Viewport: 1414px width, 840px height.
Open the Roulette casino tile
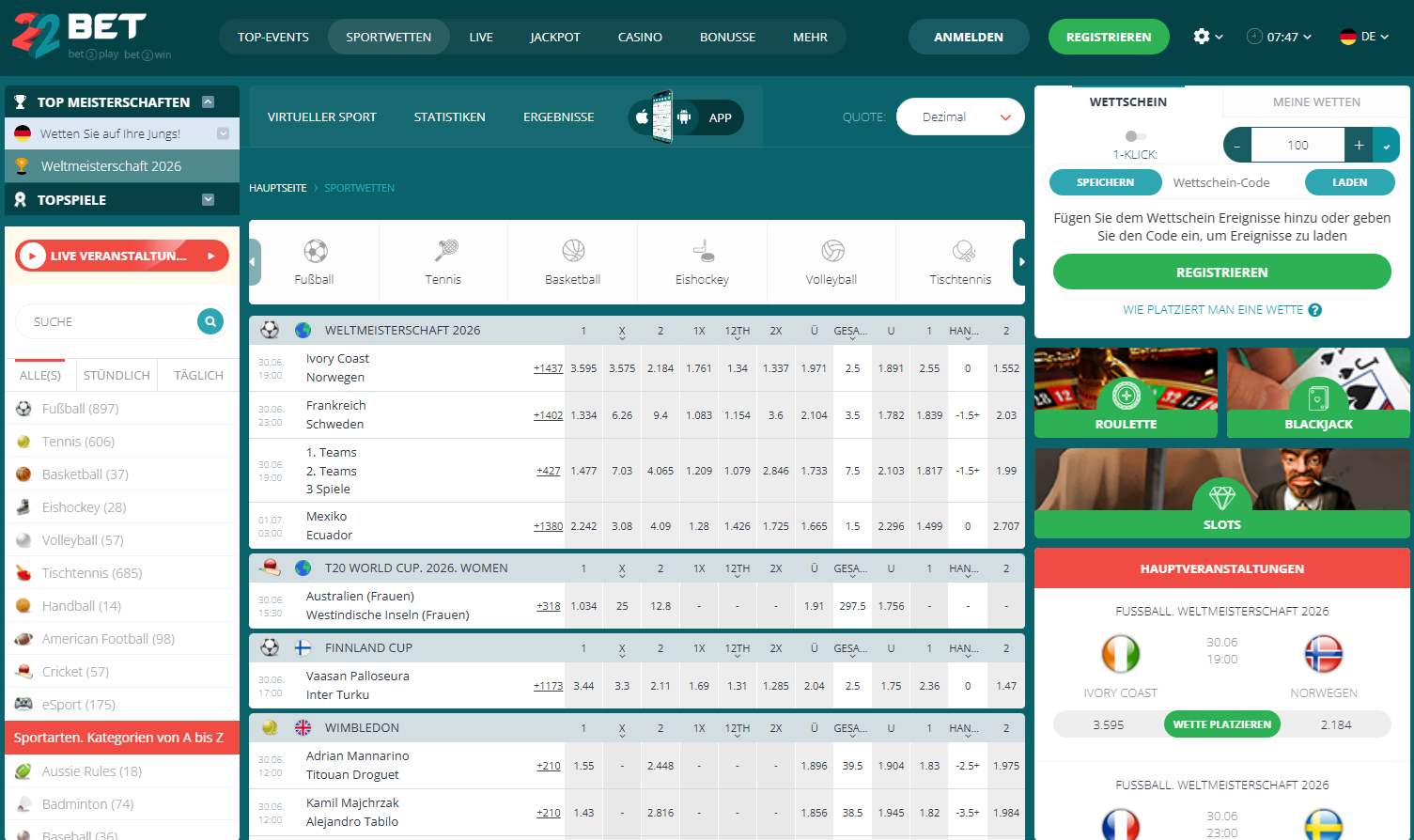coord(1126,393)
